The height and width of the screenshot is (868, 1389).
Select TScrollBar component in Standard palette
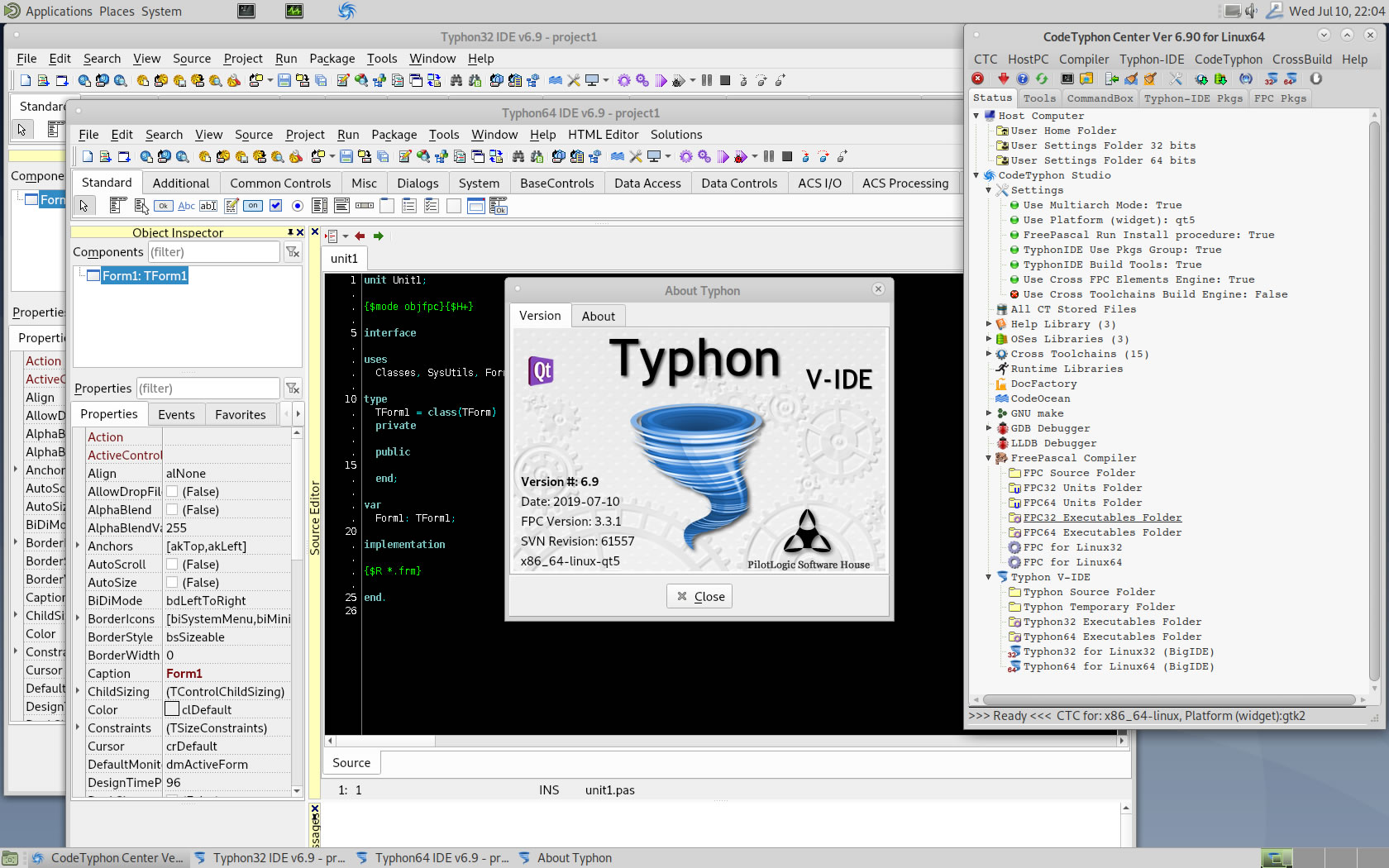365,206
